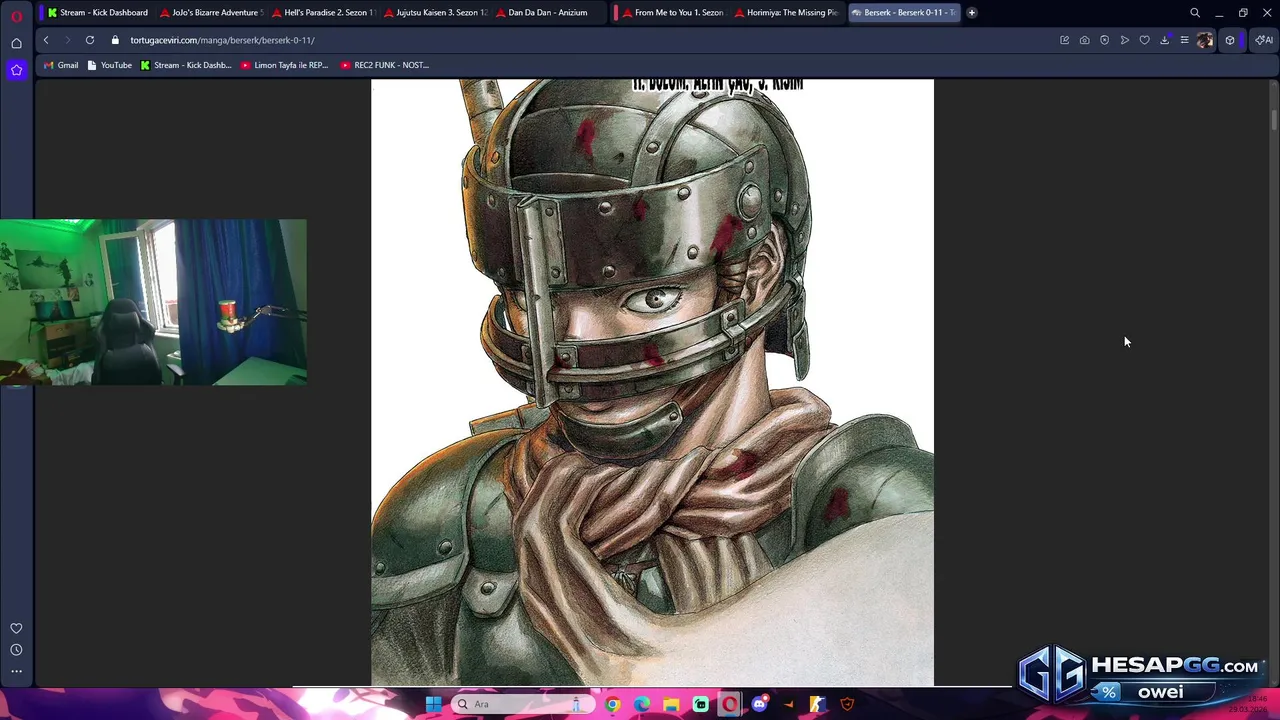Open the Limon Tayfa ile REP... bookmark
1280x720 pixels.
coord(284,65)
